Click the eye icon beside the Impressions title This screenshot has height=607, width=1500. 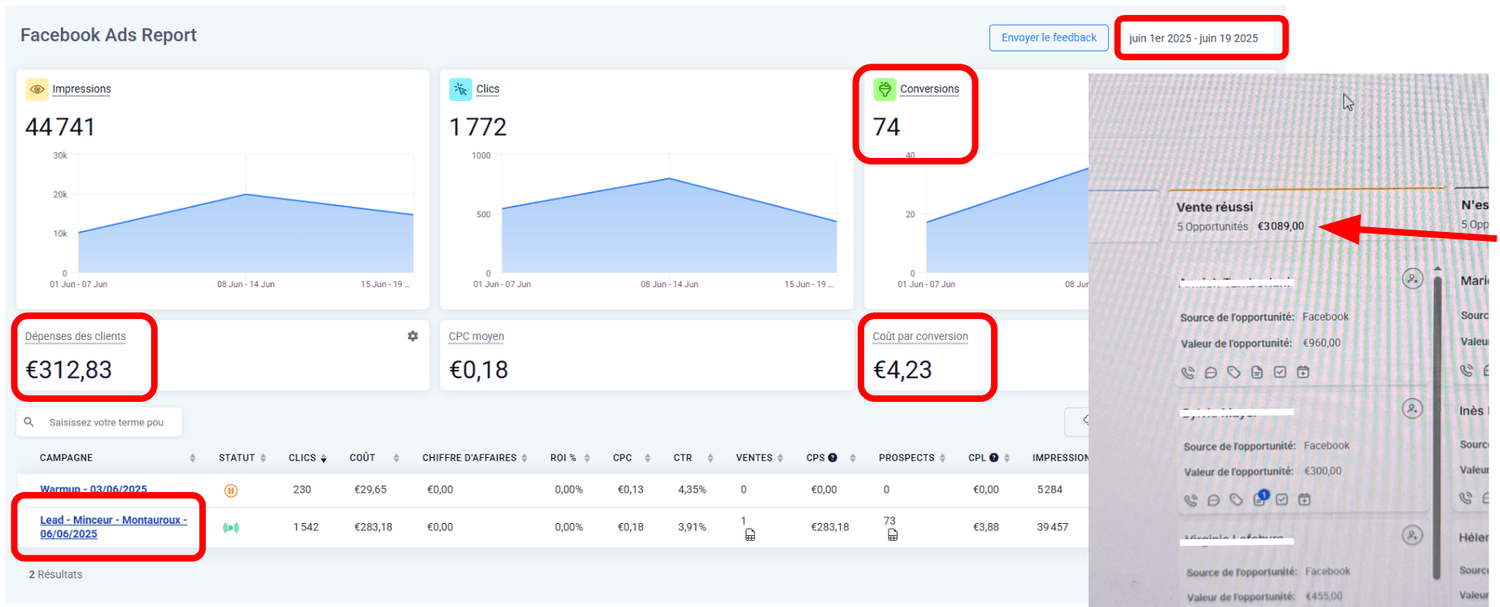[37, 89]
